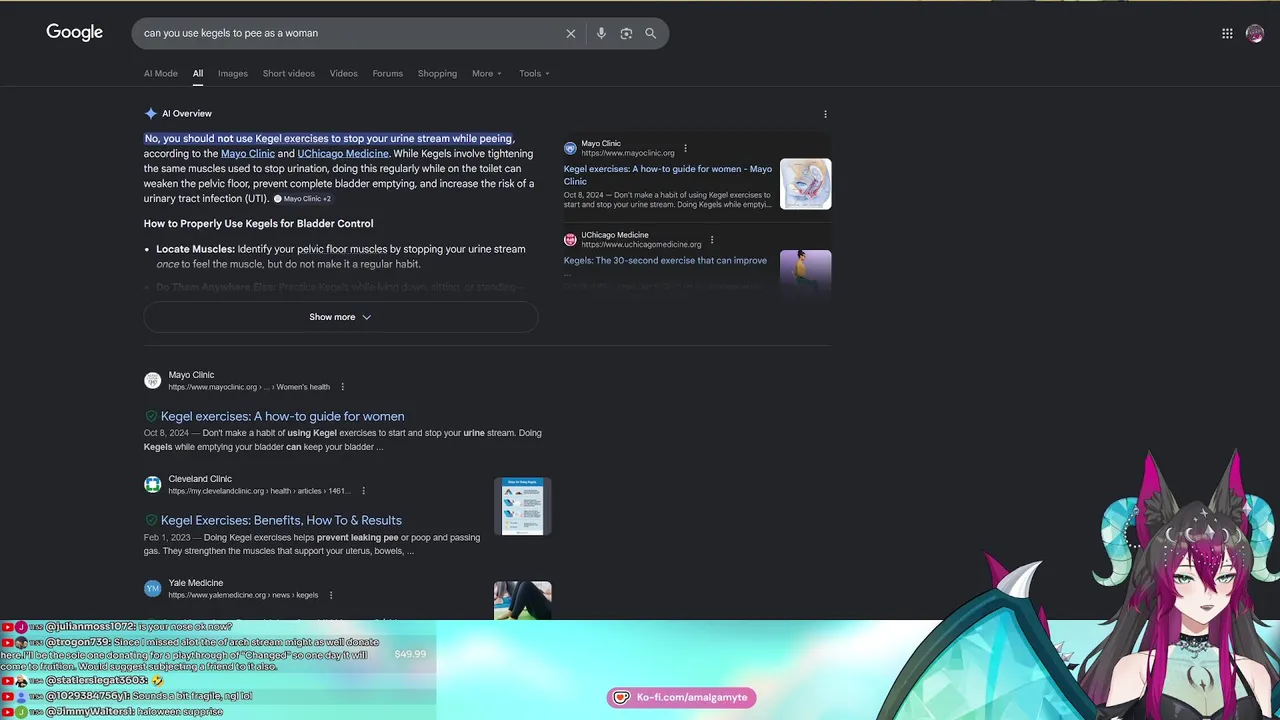Clear the search box with the X icon

pyautogui.click(x=571, y=33)
